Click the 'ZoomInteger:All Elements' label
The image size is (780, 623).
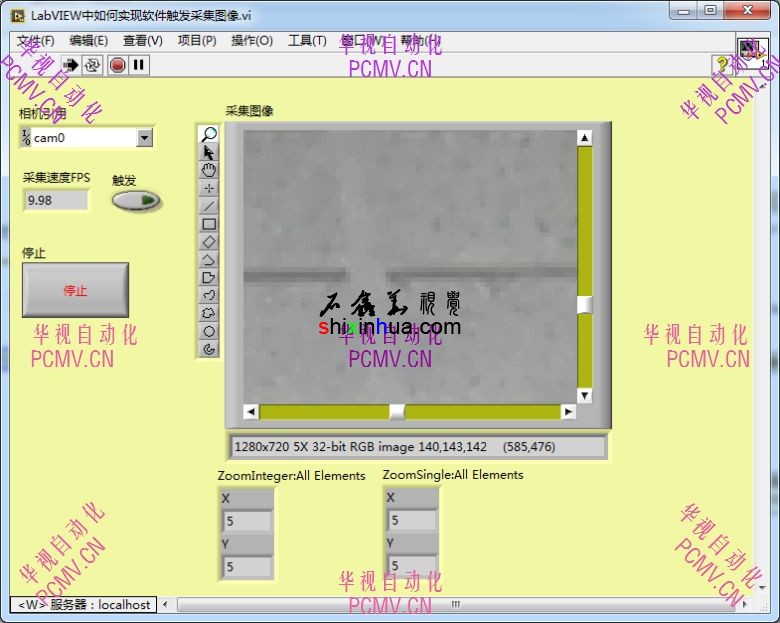click(x=292, y=476)
